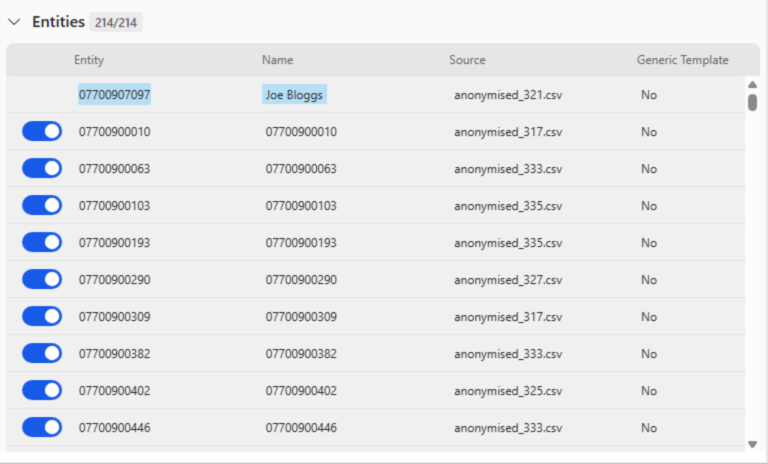Sort by the Name column header
Screen dimensions: 768x464
coord(277,60)
